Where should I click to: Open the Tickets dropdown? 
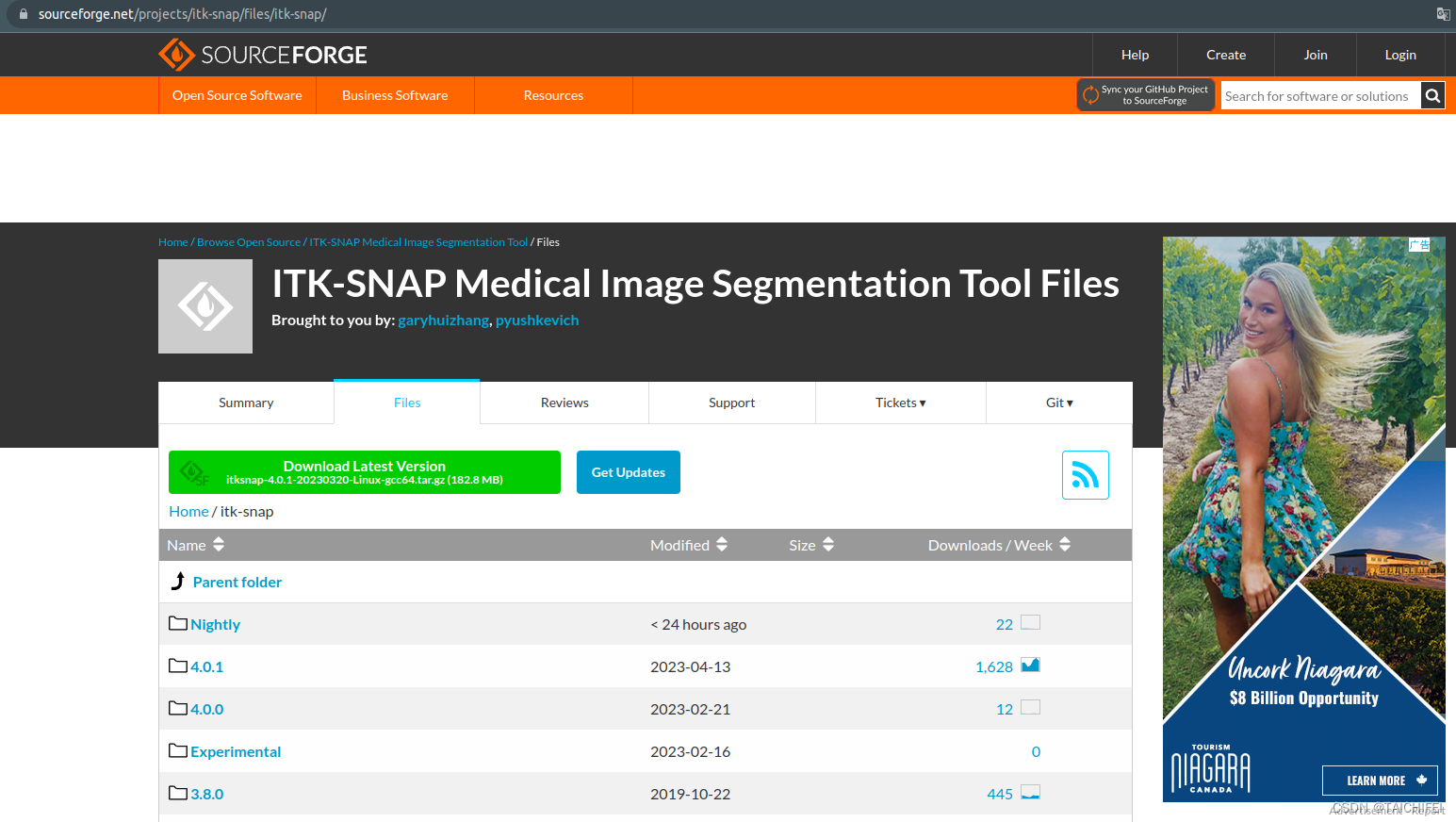[900, 403]
